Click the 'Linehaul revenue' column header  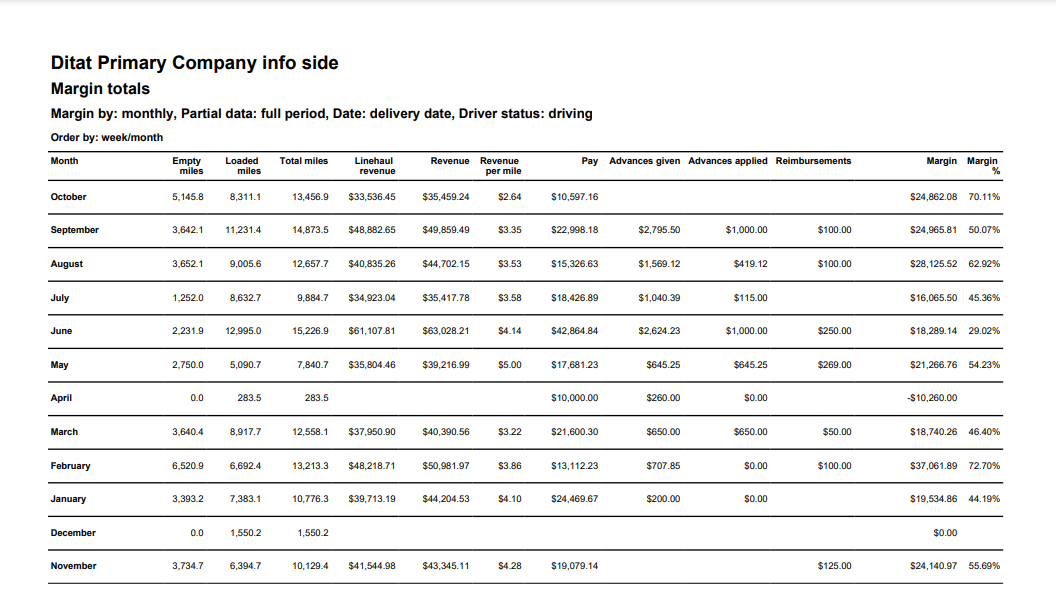(x=374, y=166)
